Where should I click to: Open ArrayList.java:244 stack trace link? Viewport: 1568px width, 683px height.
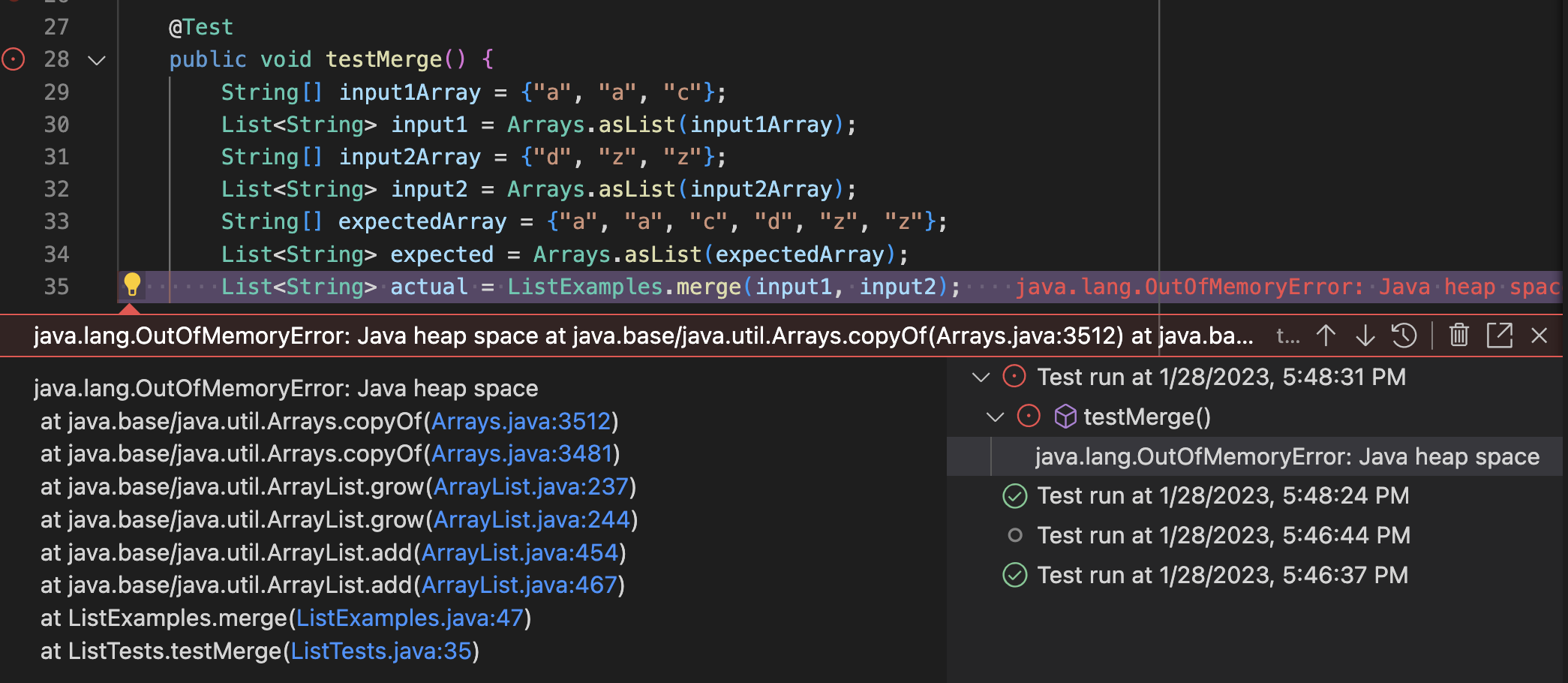coord(532,519)
